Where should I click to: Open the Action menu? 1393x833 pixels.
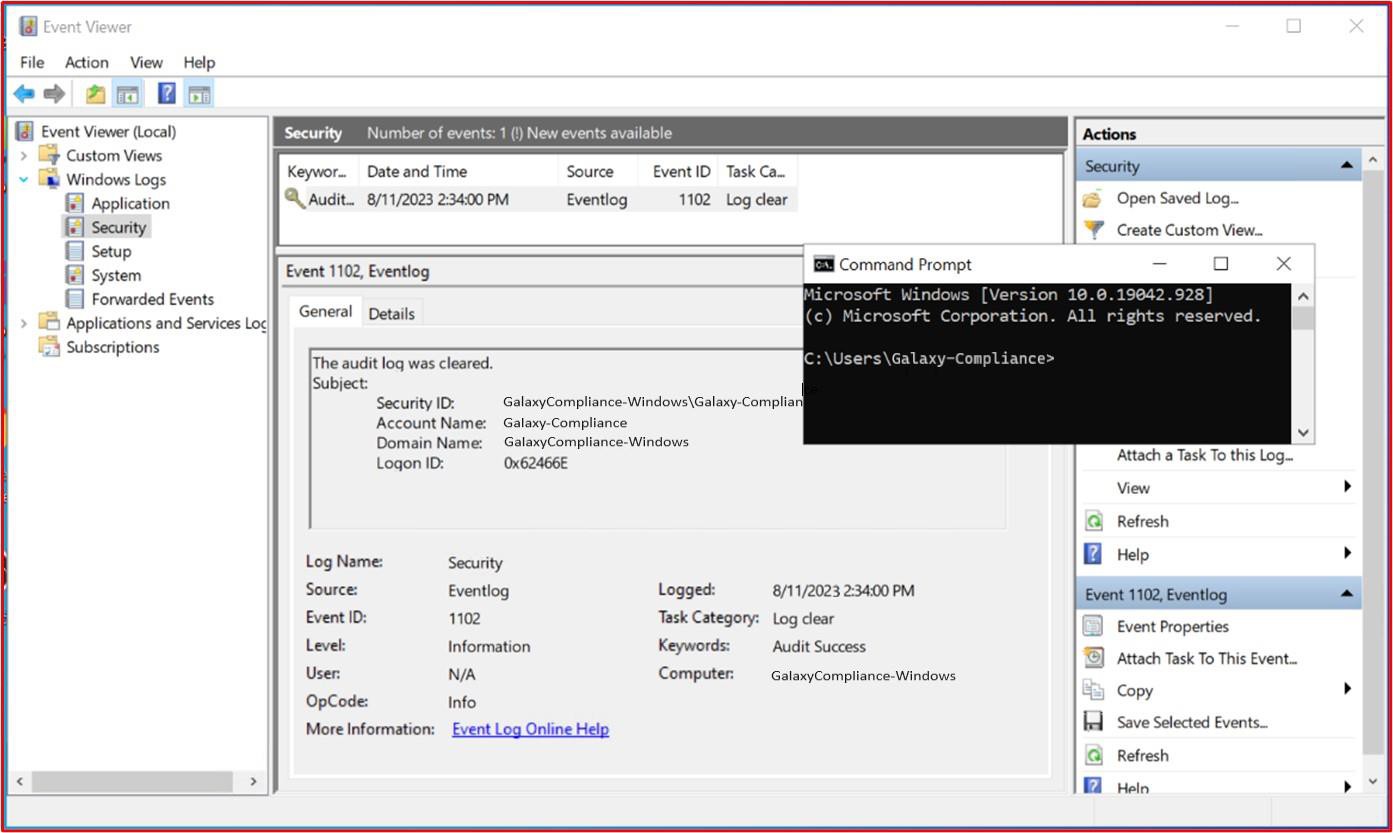(x=86, y=62)
